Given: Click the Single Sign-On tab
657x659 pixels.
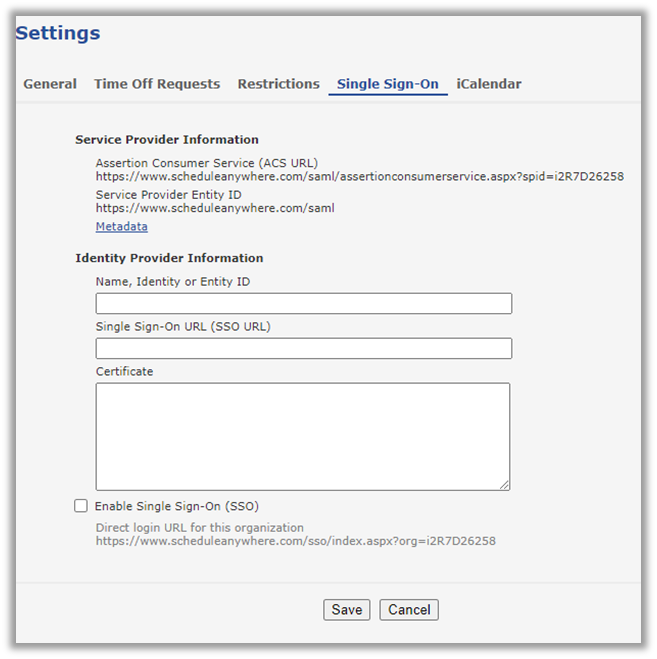Looking at the screenshot, I should point(387,84).
